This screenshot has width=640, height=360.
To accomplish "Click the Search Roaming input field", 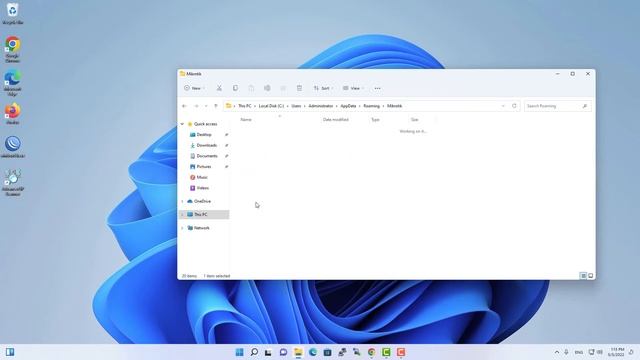I will 558,106.
